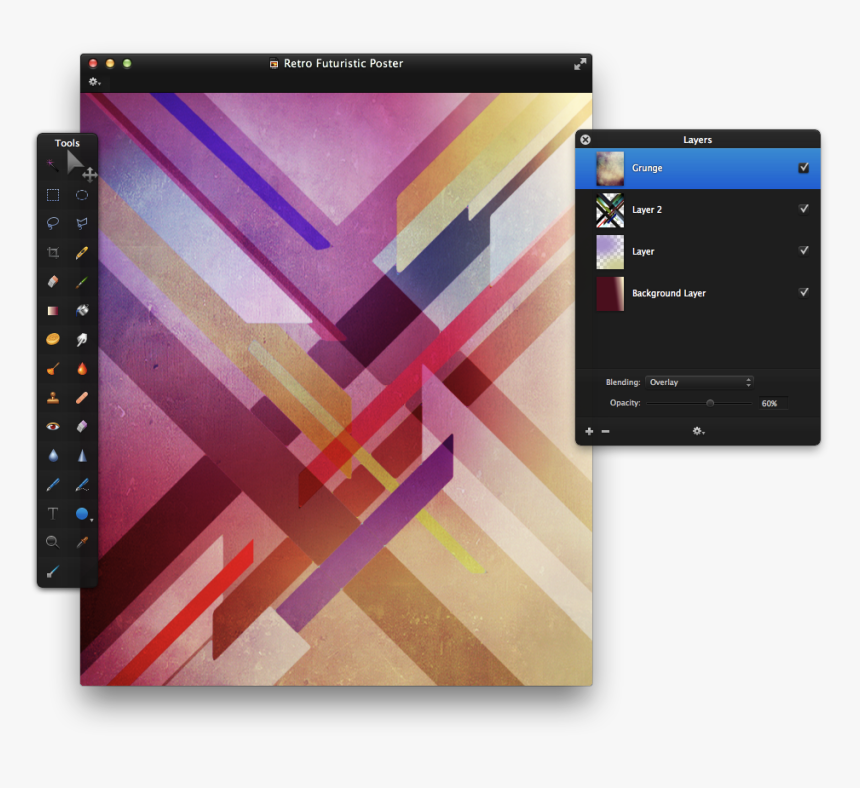Select the Magic Wand tool

click(53, 164)
